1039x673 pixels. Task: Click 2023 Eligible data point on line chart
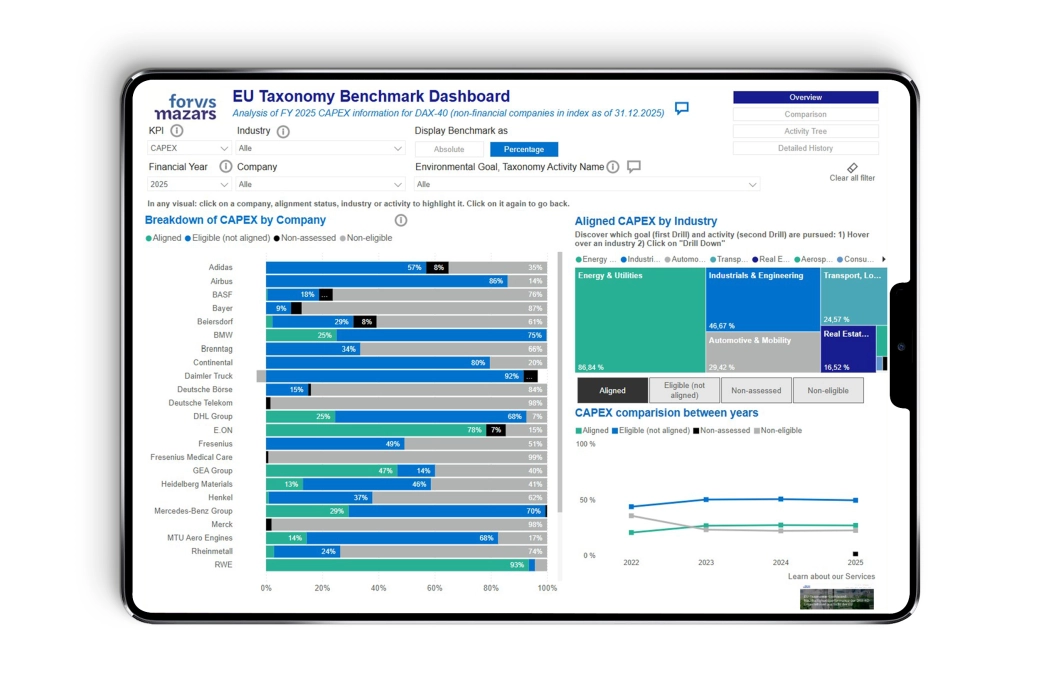706,499
